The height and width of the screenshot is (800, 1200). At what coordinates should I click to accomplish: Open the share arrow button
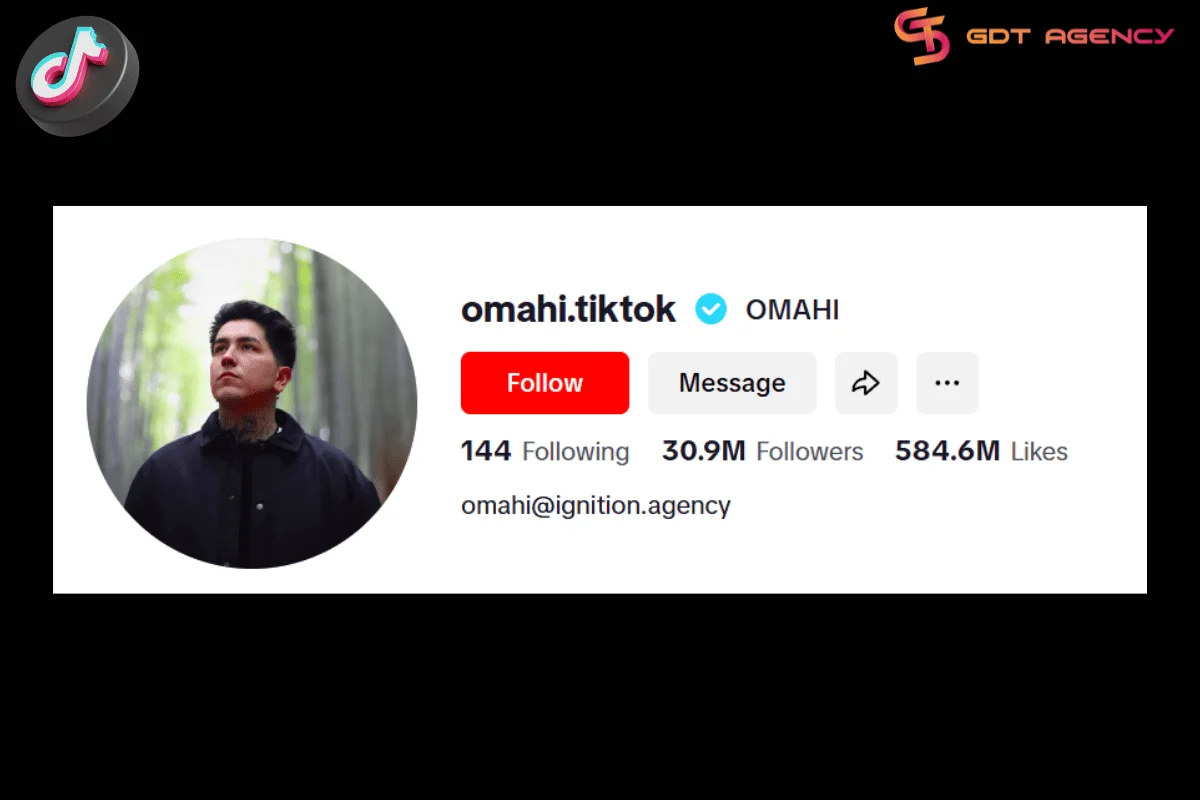(866, 383)
